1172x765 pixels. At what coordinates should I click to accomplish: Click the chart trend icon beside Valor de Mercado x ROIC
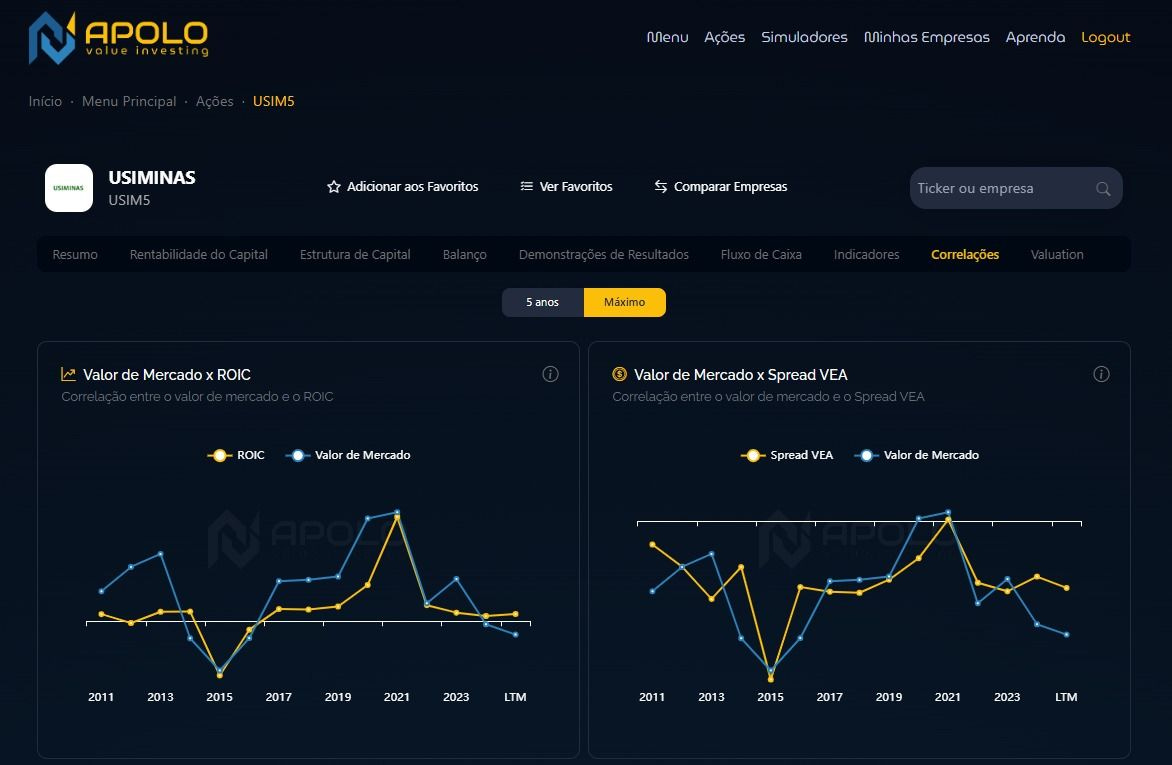[x=68, y=374]
